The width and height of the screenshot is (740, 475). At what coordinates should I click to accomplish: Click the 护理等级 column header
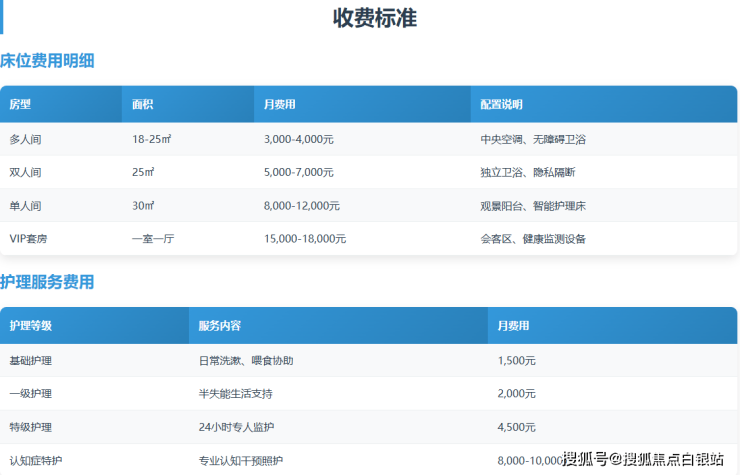(x=30, y=326)
